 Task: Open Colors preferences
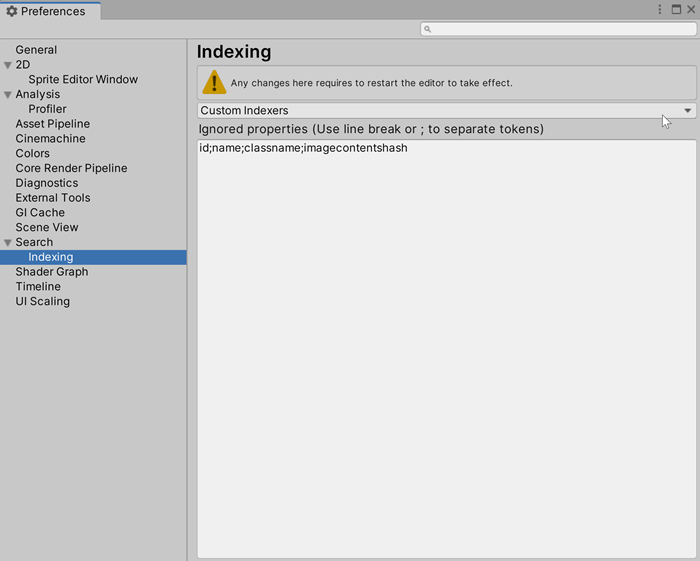[33, 153]
